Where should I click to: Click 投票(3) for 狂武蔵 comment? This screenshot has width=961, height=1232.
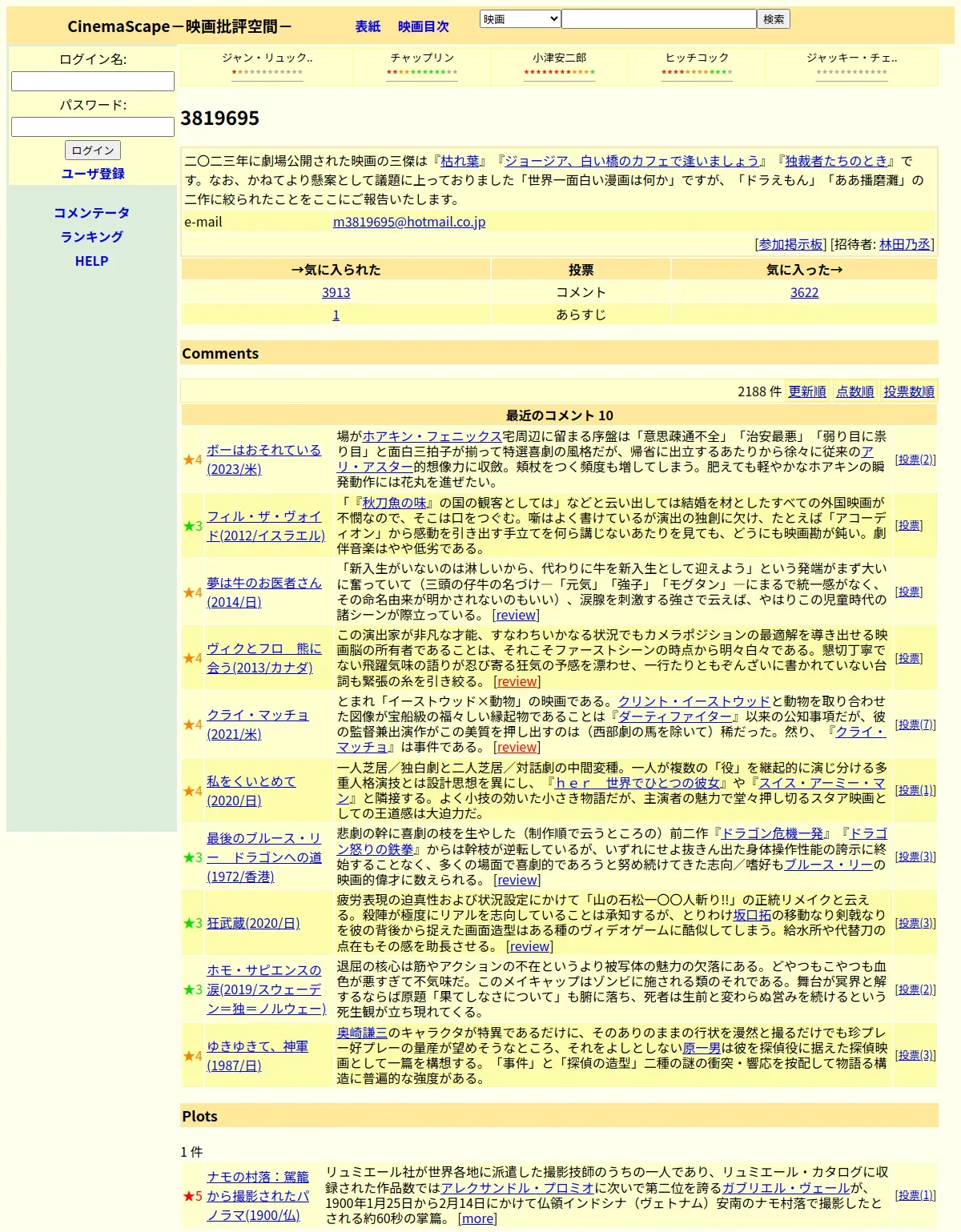click(915, 923)
